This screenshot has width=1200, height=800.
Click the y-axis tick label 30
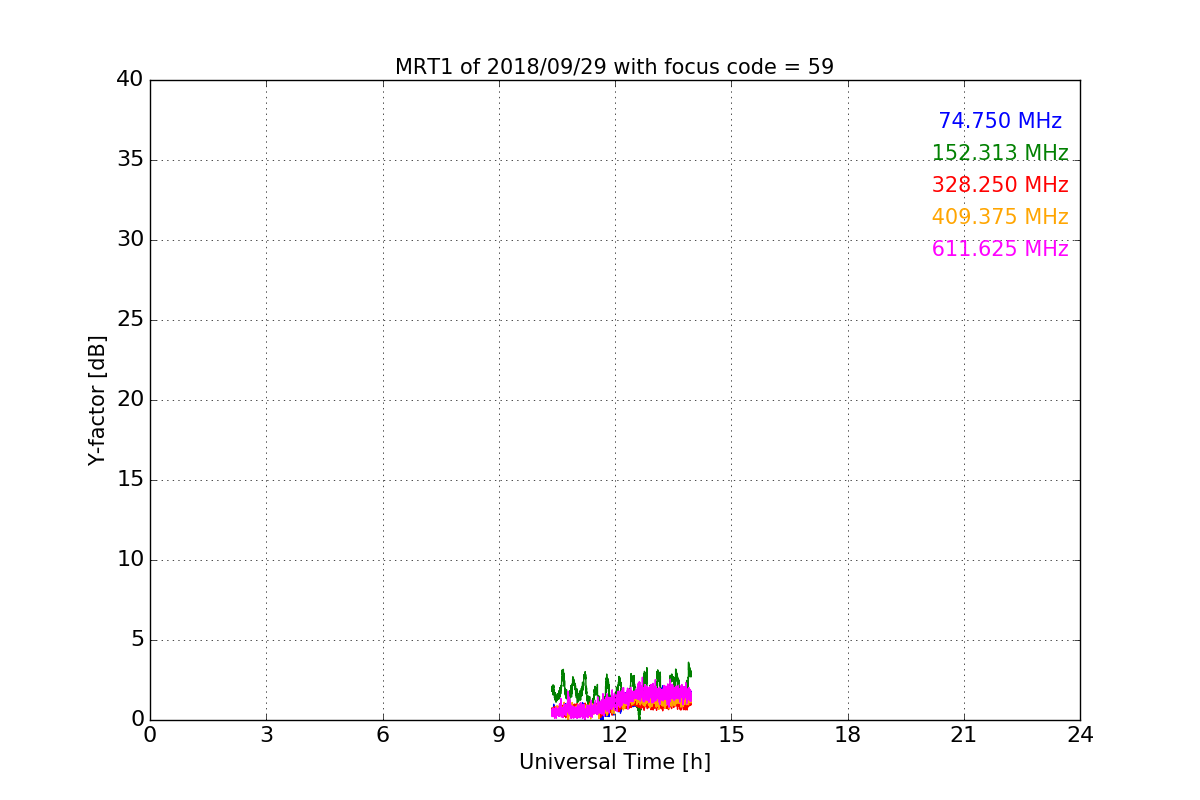point(130,240)
